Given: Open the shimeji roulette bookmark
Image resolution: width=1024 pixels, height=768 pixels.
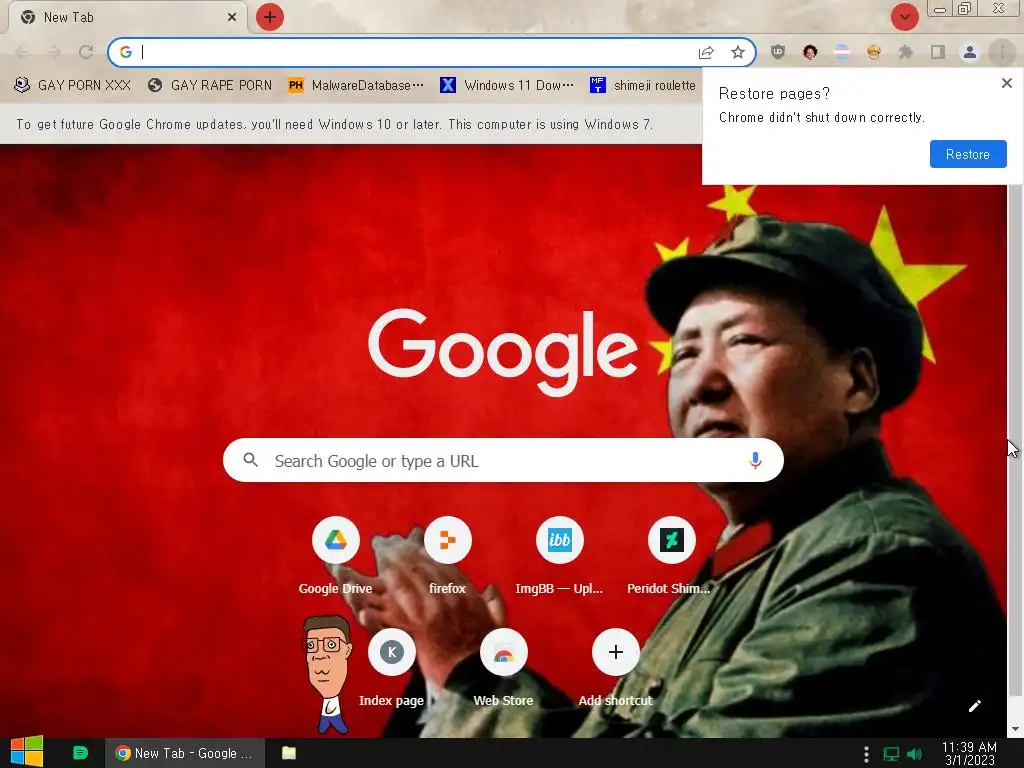Looking at the screenshot, I should coord(643,85).
